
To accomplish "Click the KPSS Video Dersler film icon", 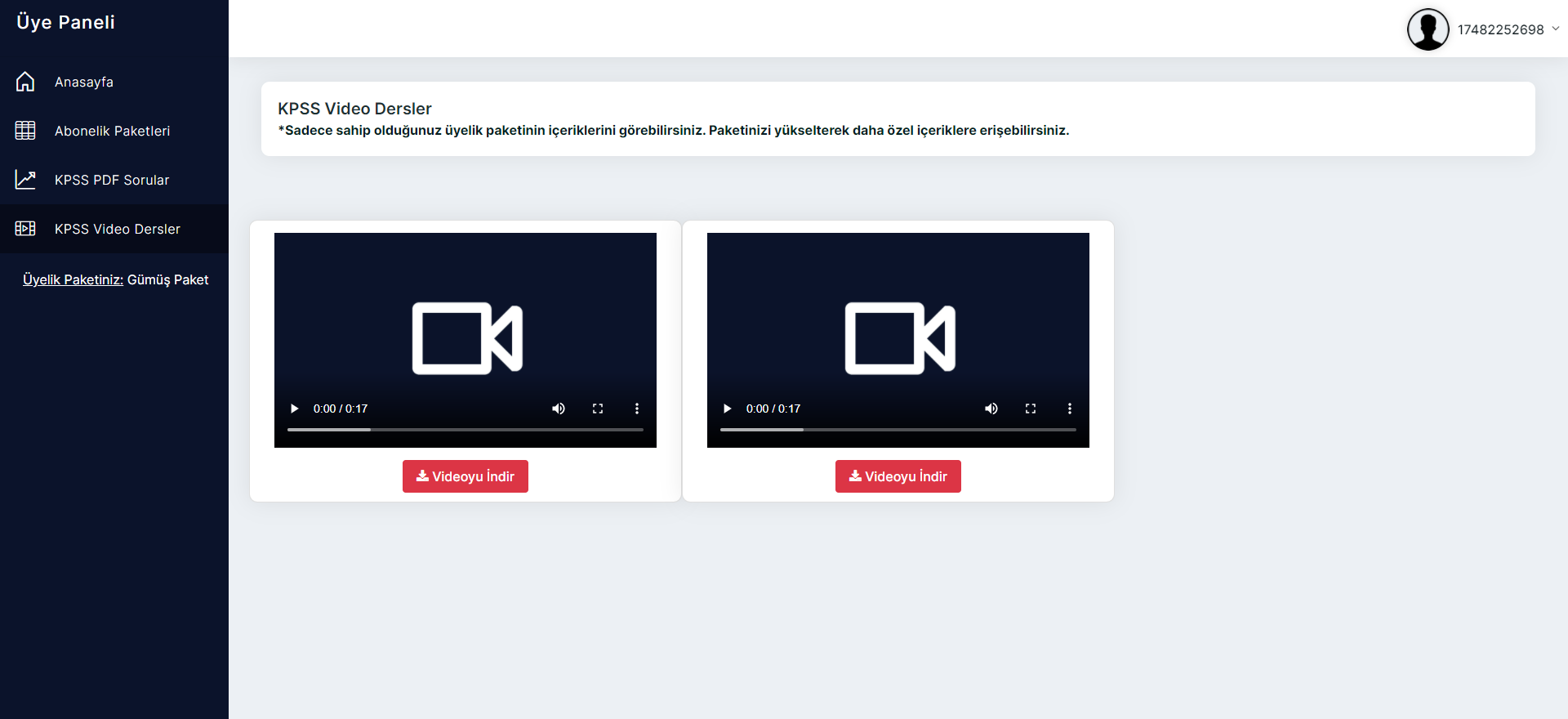I will click(25, 229).
